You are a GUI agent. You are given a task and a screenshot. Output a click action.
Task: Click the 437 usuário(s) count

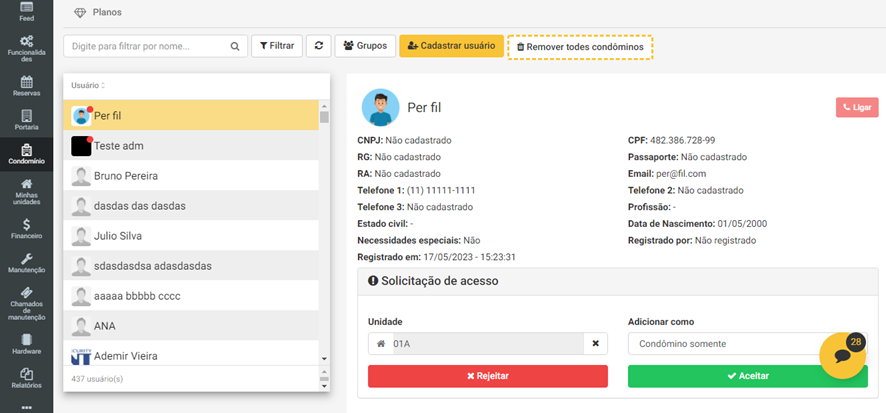[97, 379]
